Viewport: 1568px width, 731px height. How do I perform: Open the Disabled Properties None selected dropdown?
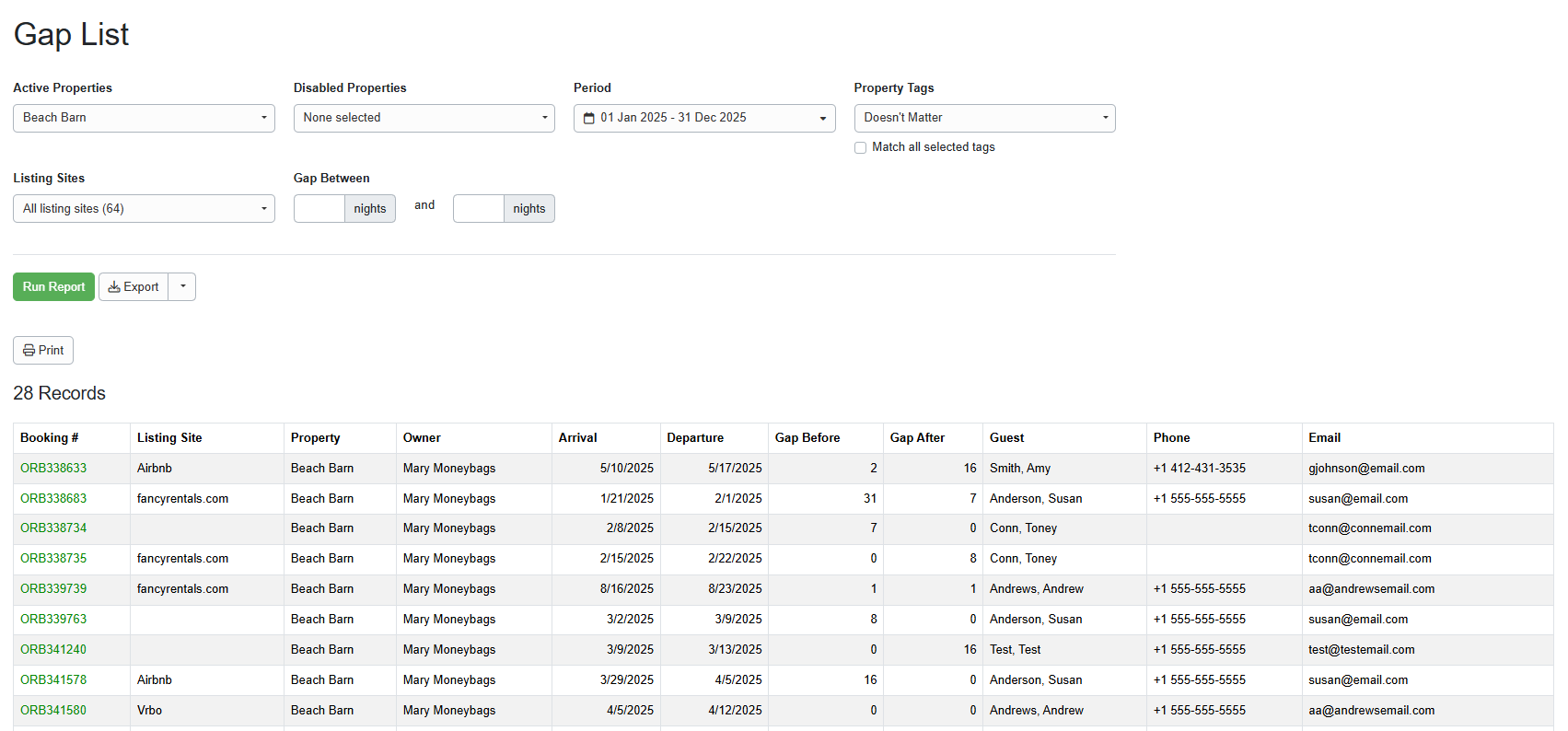[x=424, y=118]
